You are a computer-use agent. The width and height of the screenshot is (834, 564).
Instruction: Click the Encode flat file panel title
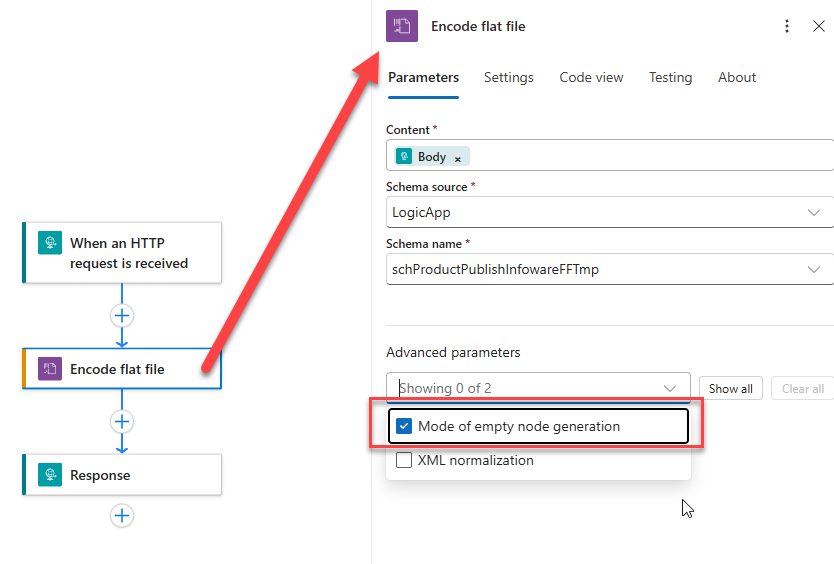point(478,26)
